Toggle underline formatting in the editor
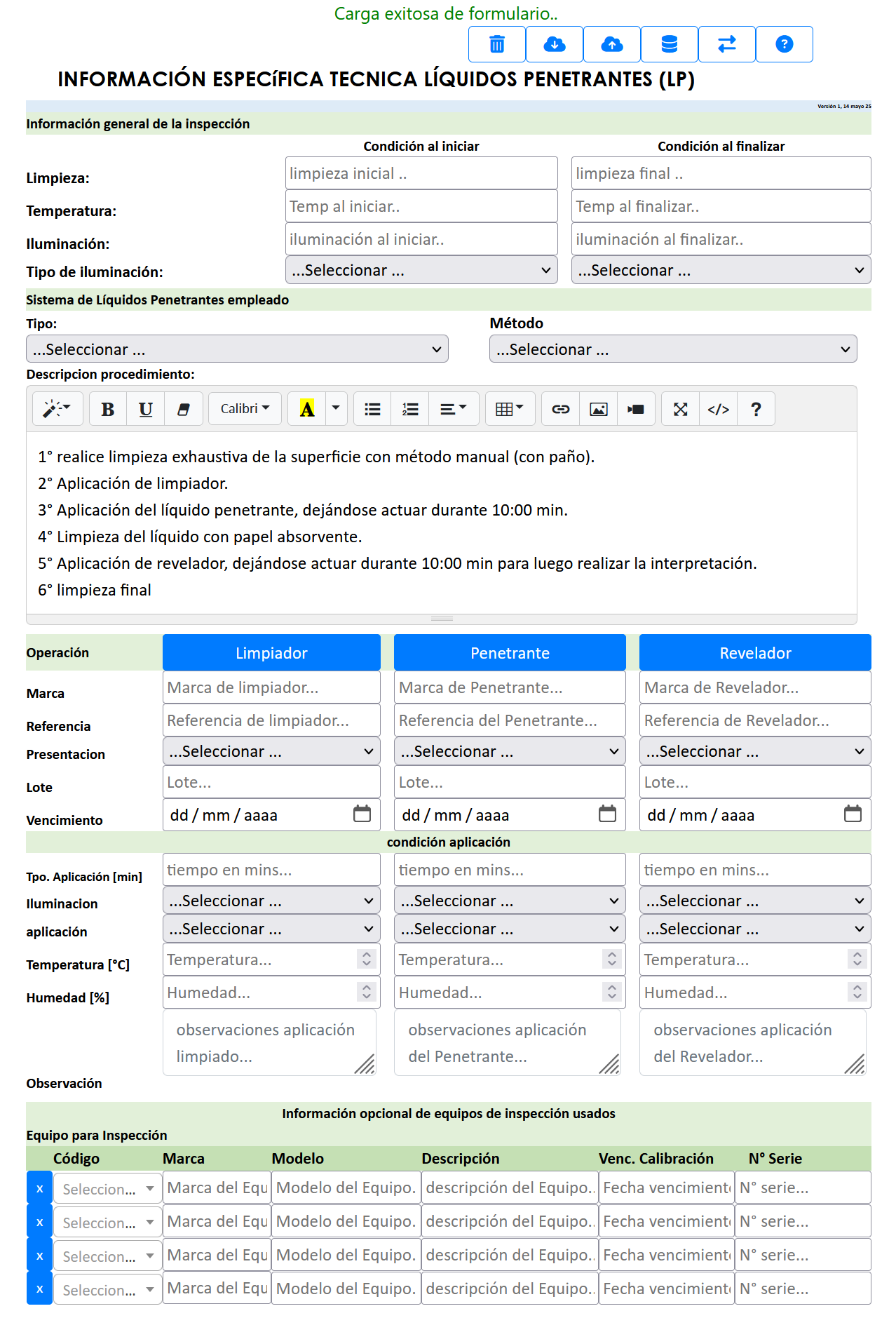The image size is (896, 1325). coord(146,409)
